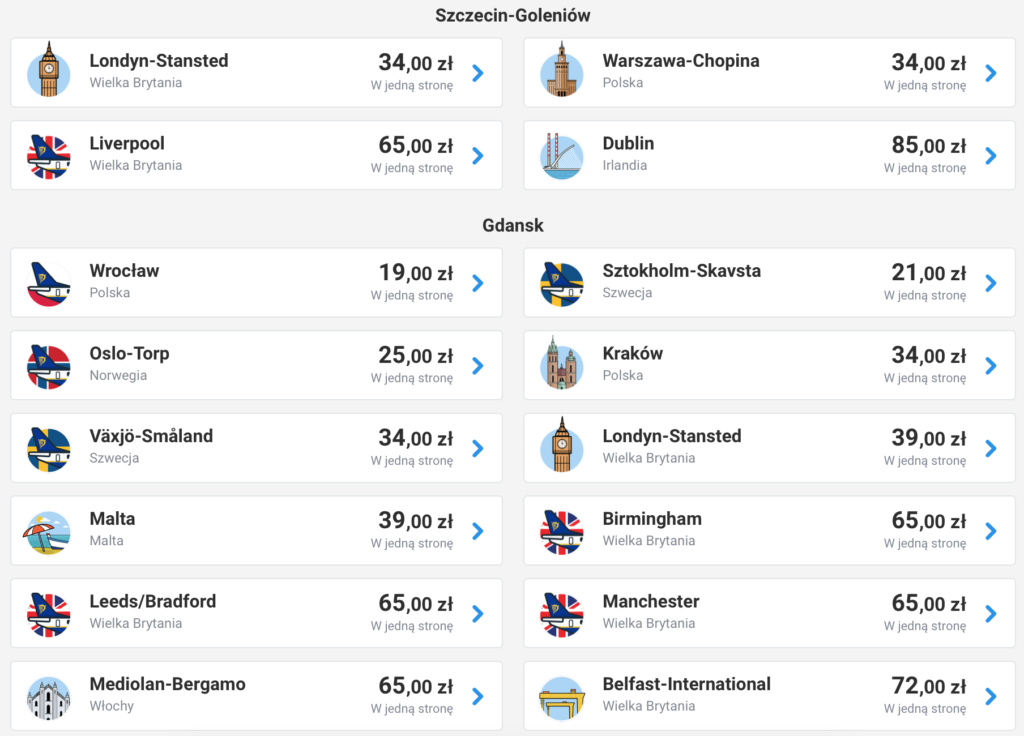Expand the Wrocław fare with the arrow
This screenshot has height=736, width=1024.
[x=477, y=283]
